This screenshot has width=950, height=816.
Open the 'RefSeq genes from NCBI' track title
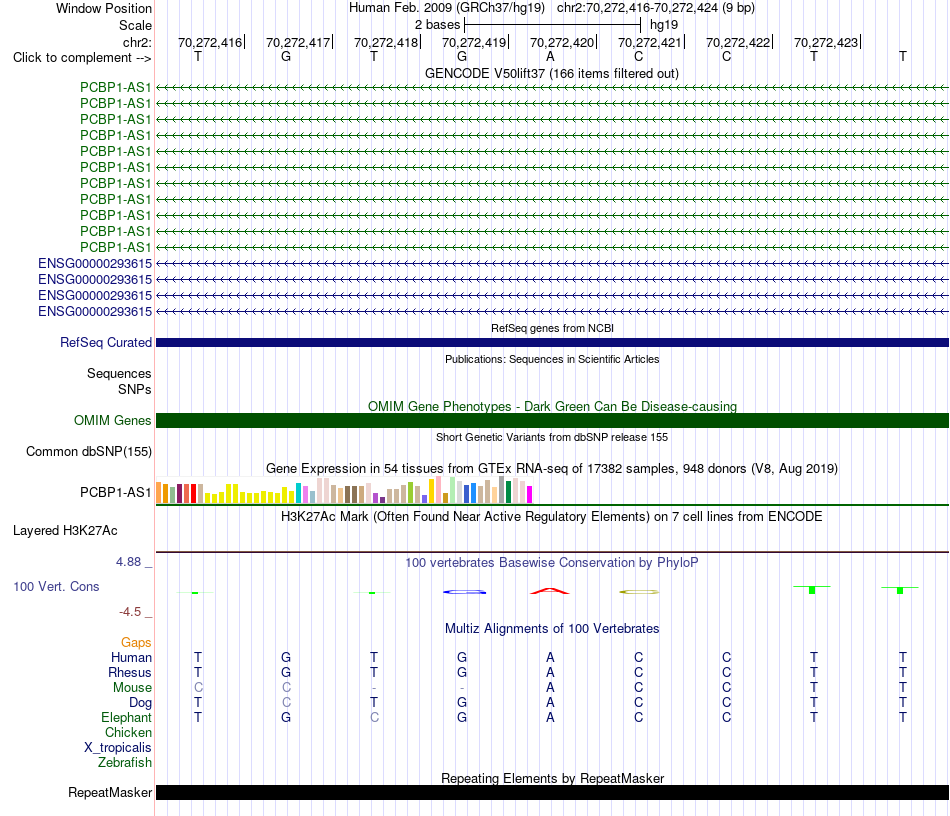(x=552, y=328)
